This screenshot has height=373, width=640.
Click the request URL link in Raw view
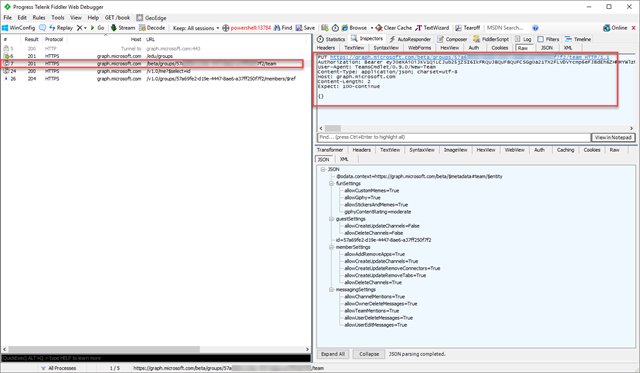(x=469, y=58)
